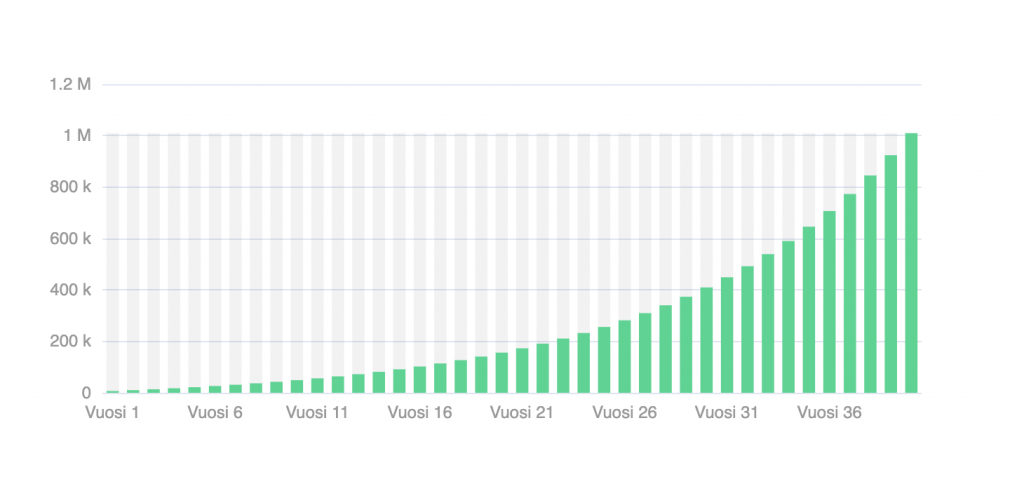Click the Vuosi 36 axis label

coord(829,413)
